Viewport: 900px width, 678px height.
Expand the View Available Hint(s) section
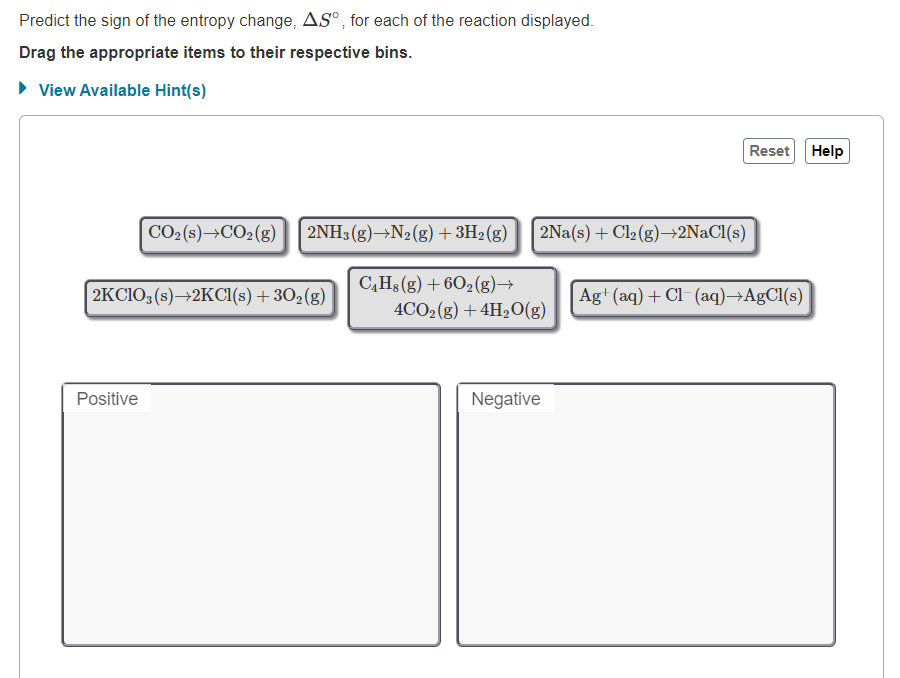(x=120, y=90)
